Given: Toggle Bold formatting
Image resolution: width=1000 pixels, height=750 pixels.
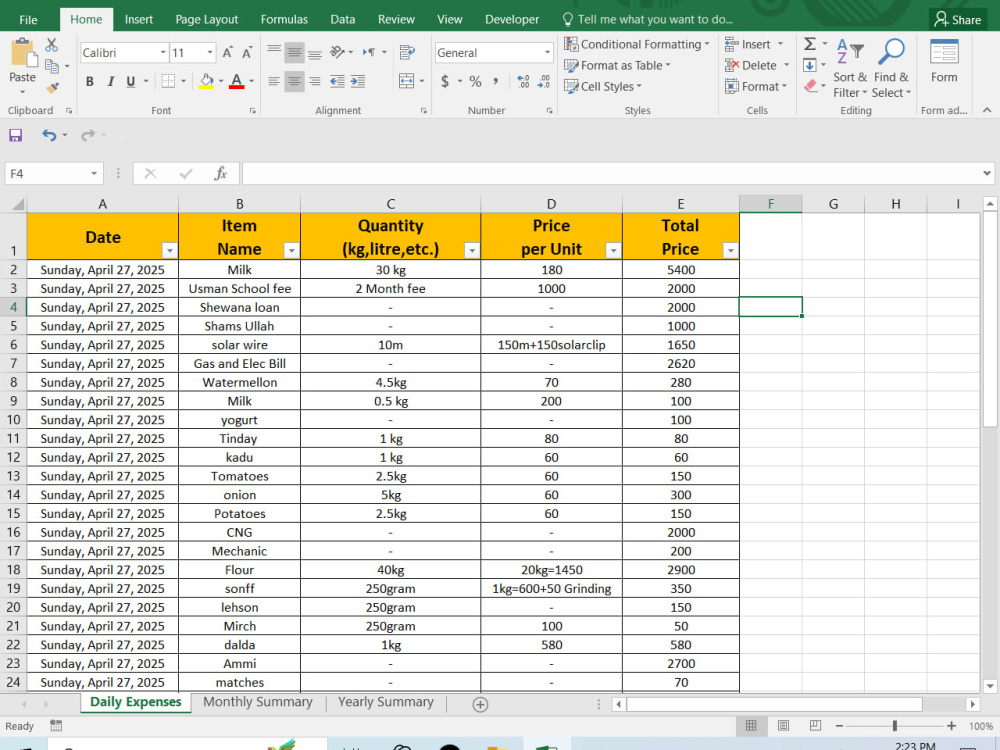Looking at the screenshot, I should coord(89,81).
